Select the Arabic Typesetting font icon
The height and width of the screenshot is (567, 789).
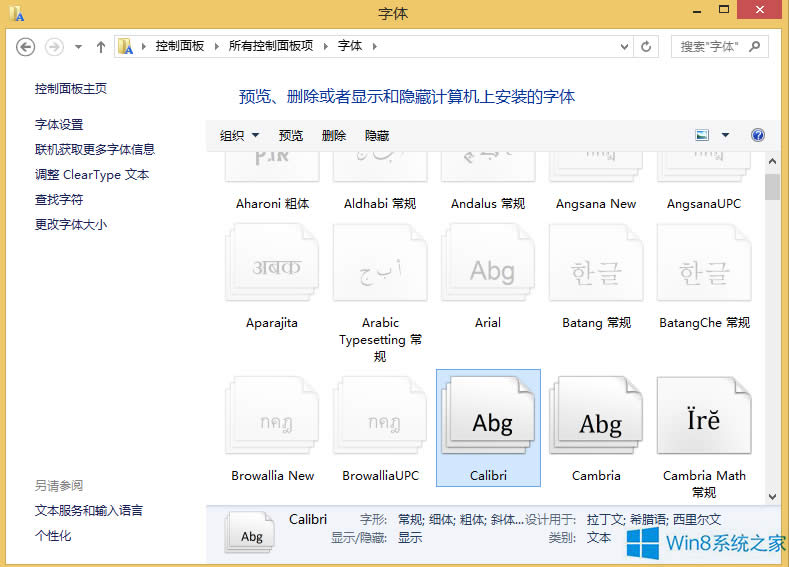tap(380, 263)
